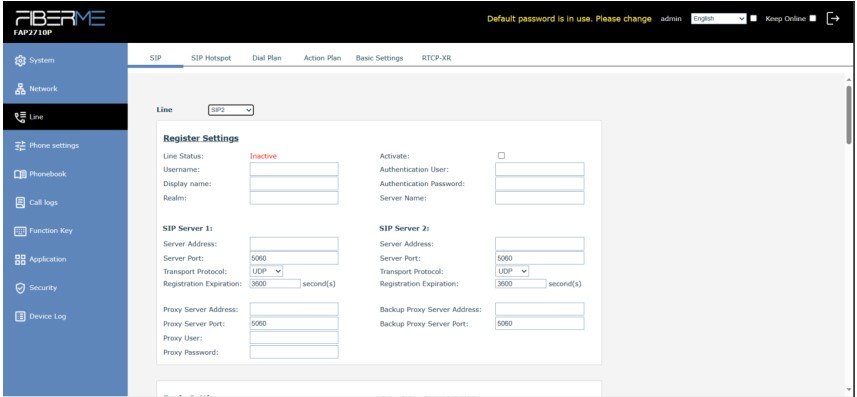Screen dimensions: 857x397
Task: Click the Device Log list icon
Action: coord(20,316)
